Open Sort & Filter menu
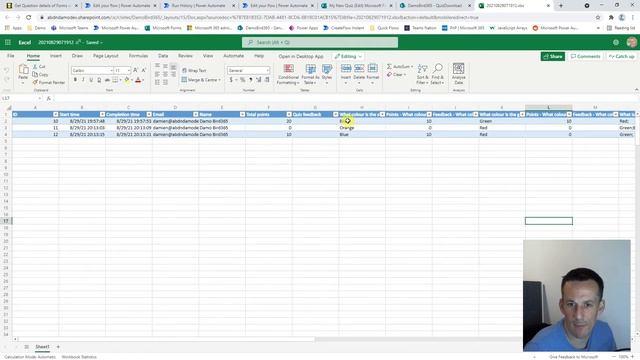640x360 pixels. (x=422, y=74)
